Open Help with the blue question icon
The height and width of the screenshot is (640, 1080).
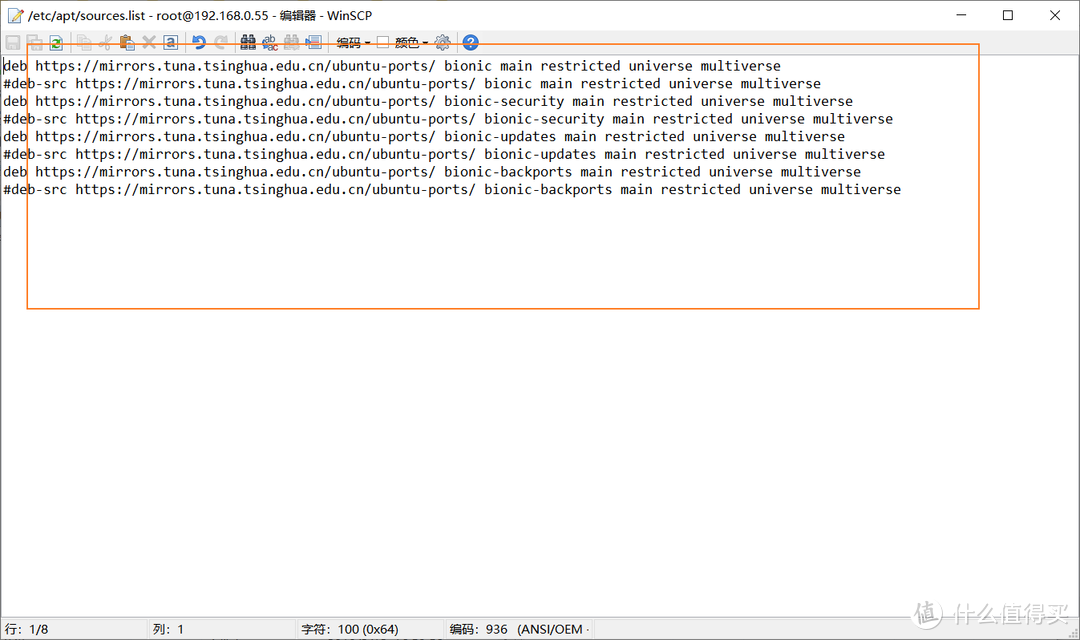click(470, 43)
